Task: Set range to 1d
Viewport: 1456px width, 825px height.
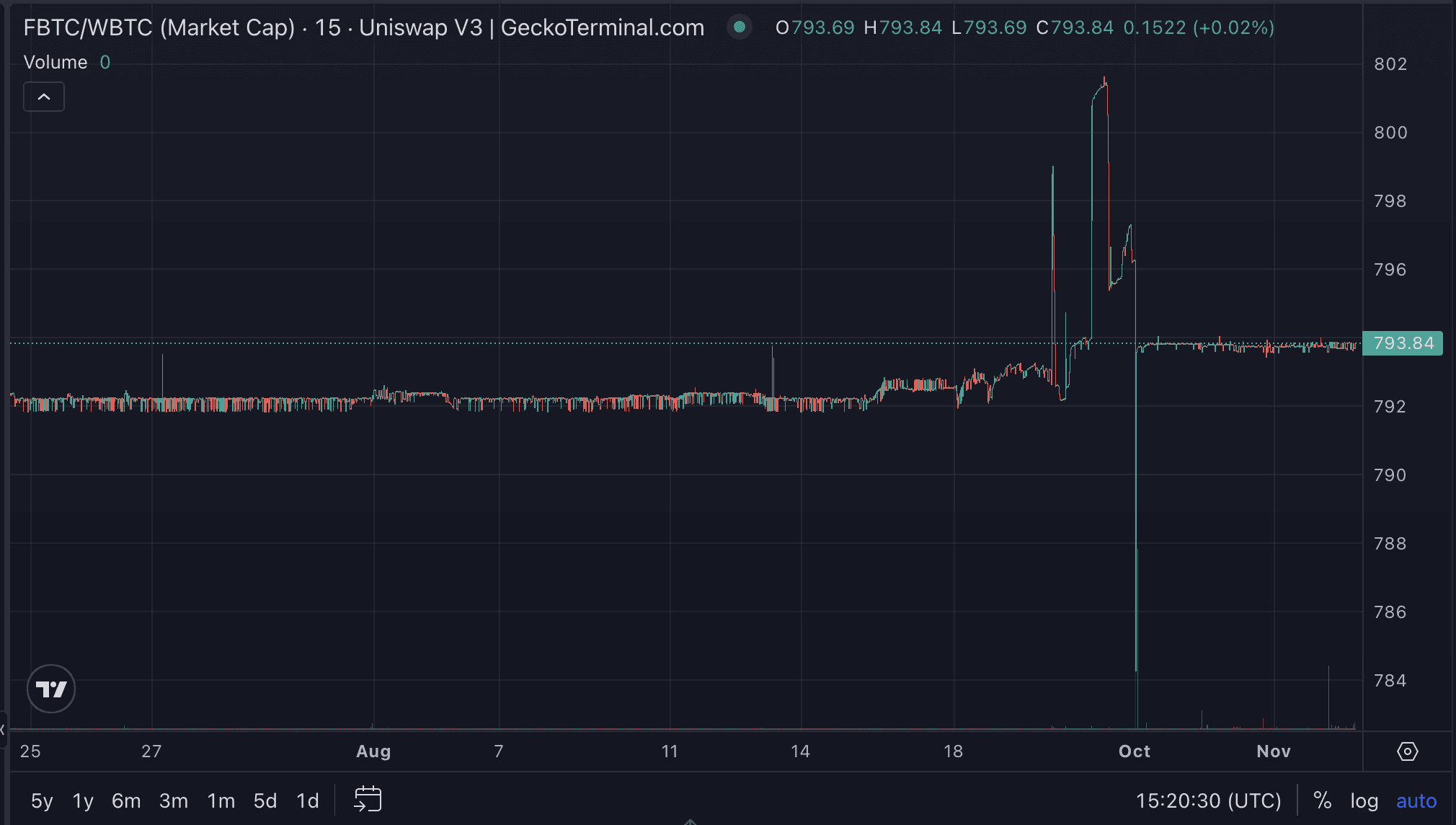Action: 307,800
